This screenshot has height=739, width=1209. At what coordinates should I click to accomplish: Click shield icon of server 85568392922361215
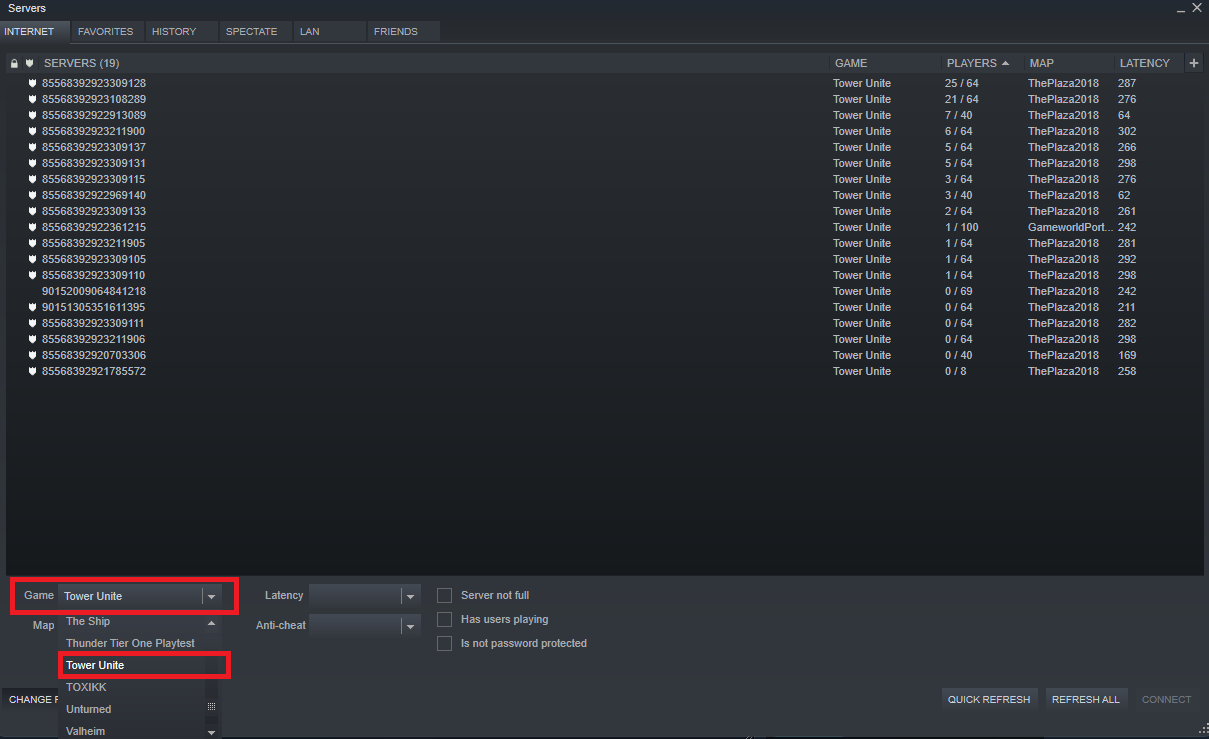[x=32, y=227]
